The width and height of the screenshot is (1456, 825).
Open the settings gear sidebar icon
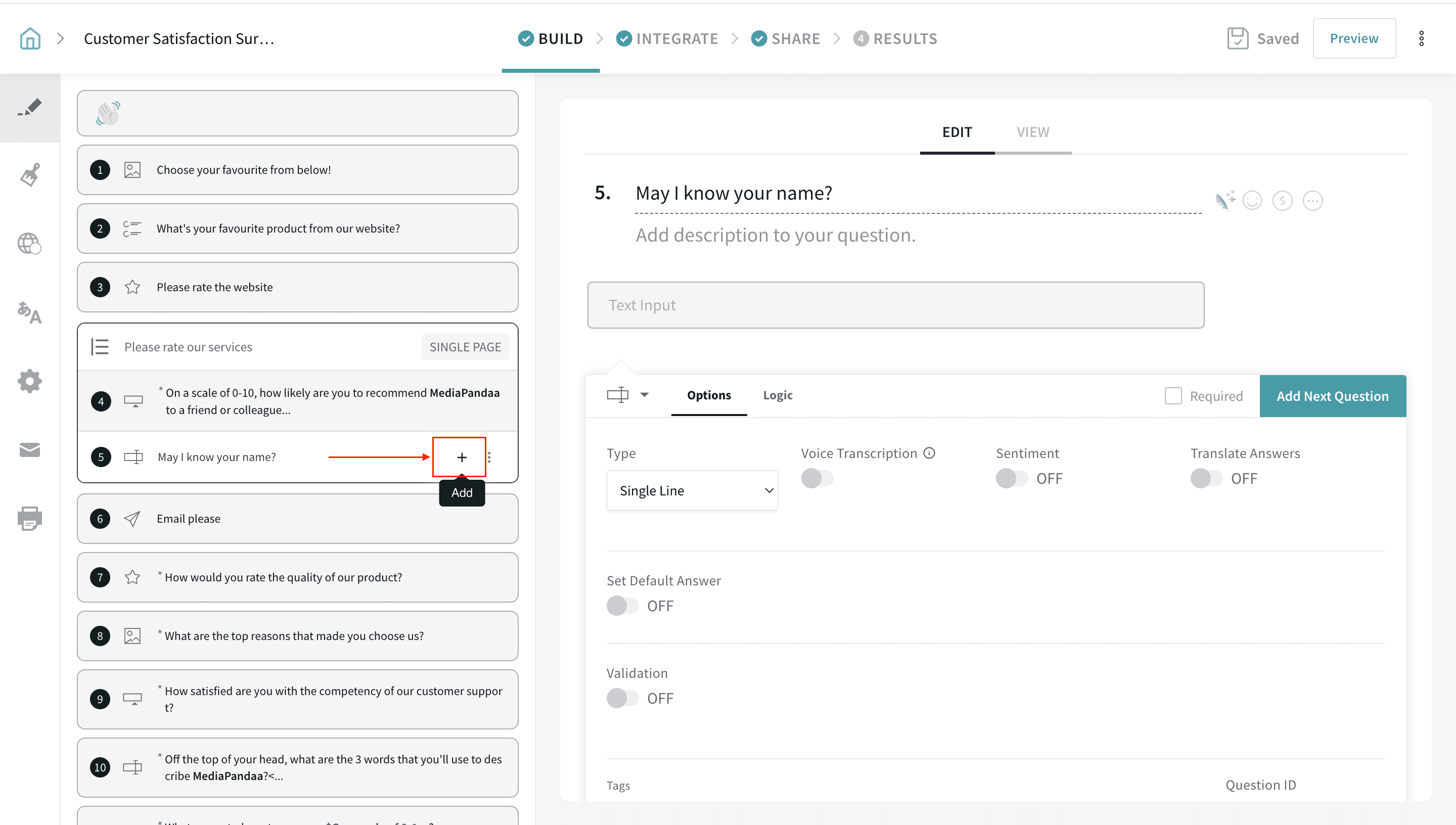pos(30,381)
